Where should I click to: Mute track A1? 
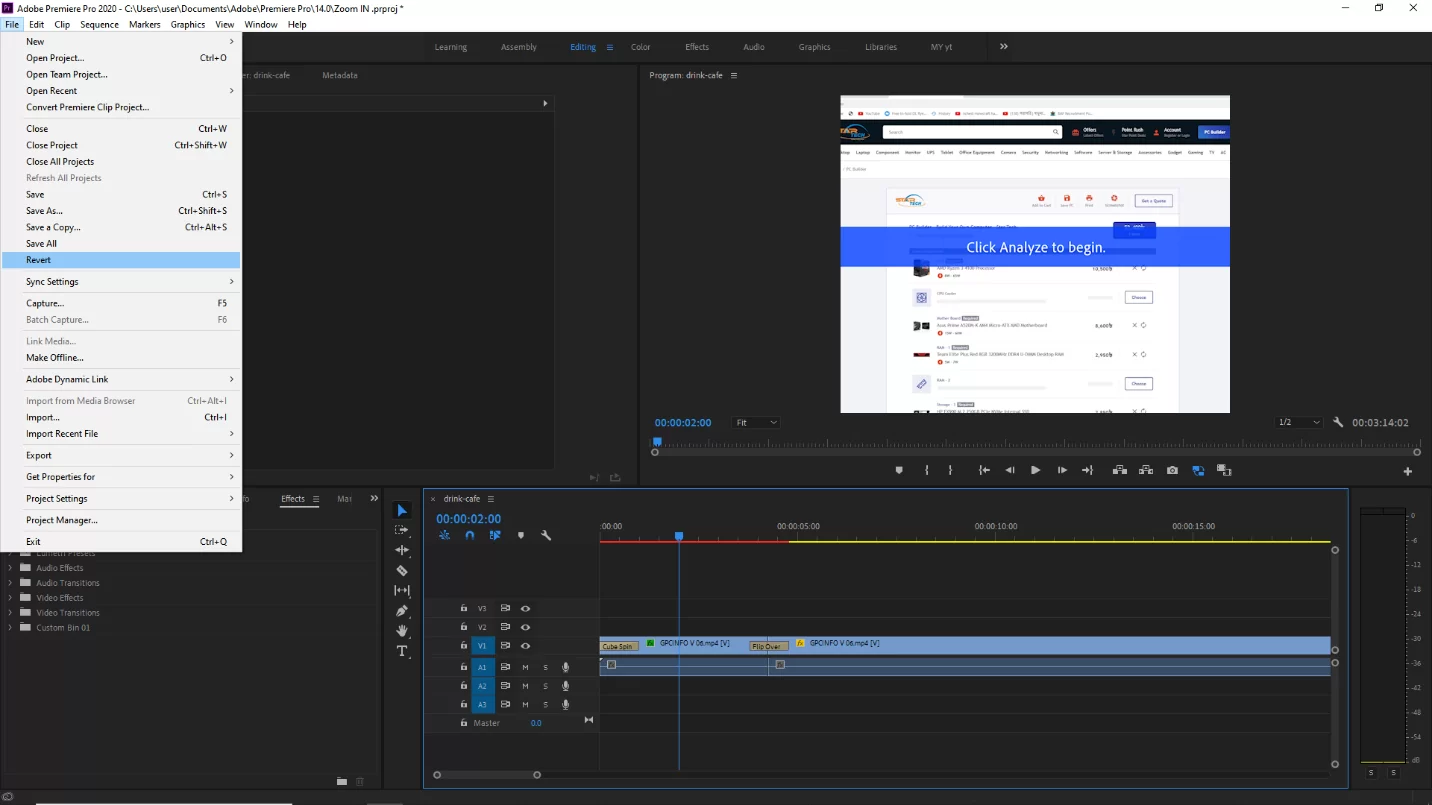(525, 667)
